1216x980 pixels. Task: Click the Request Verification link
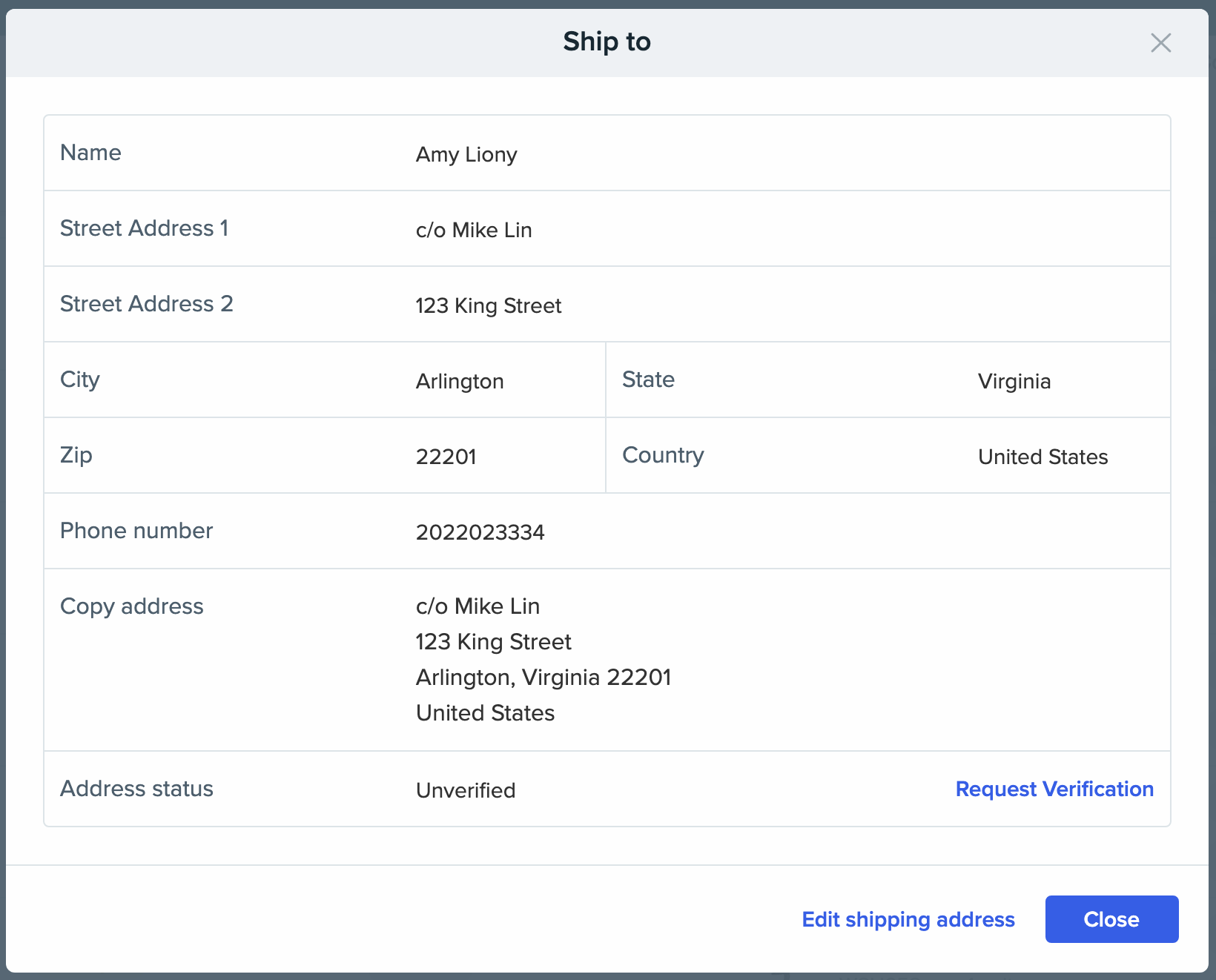click(x=1054, y=789)
